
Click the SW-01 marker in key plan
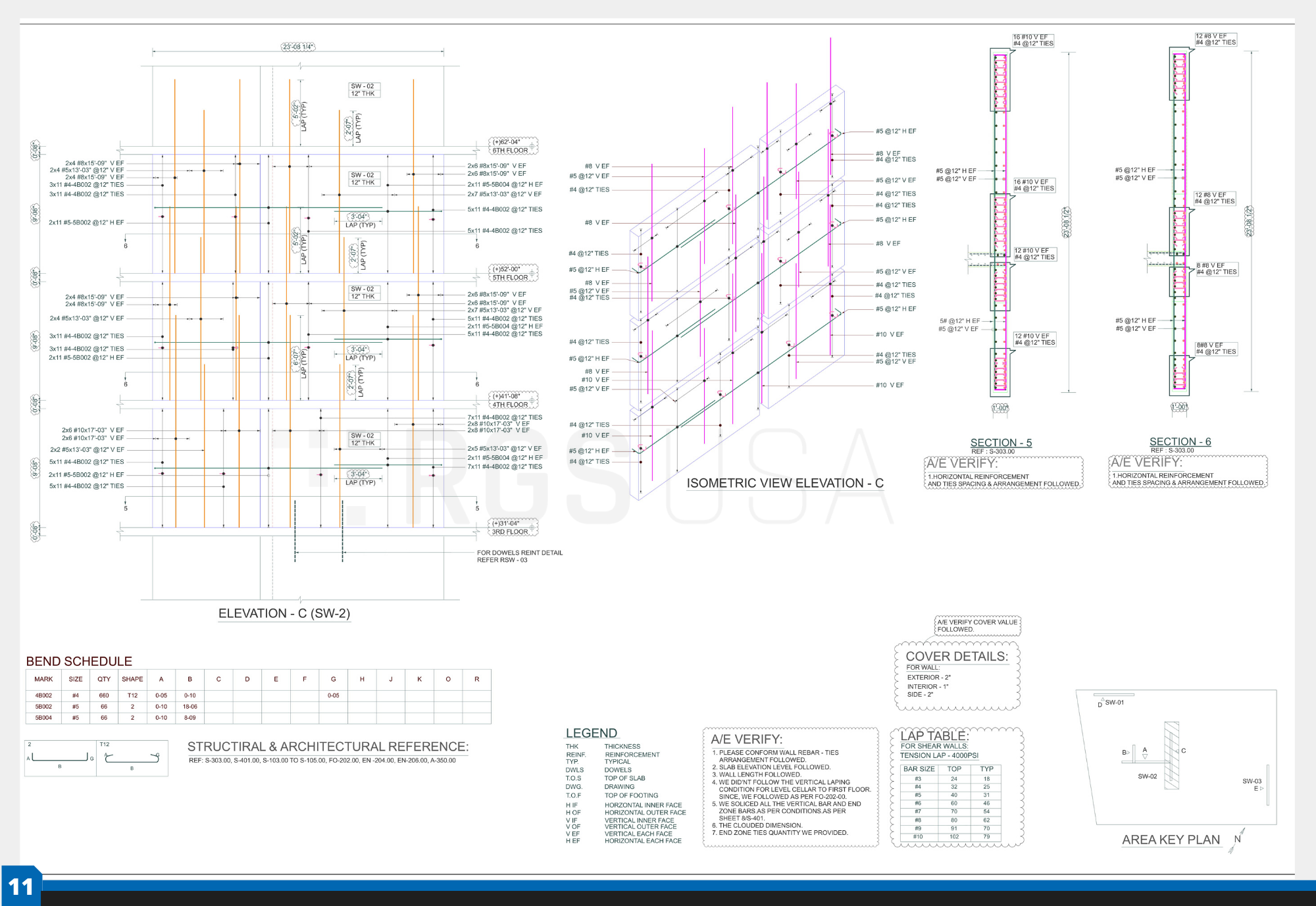1114,702
